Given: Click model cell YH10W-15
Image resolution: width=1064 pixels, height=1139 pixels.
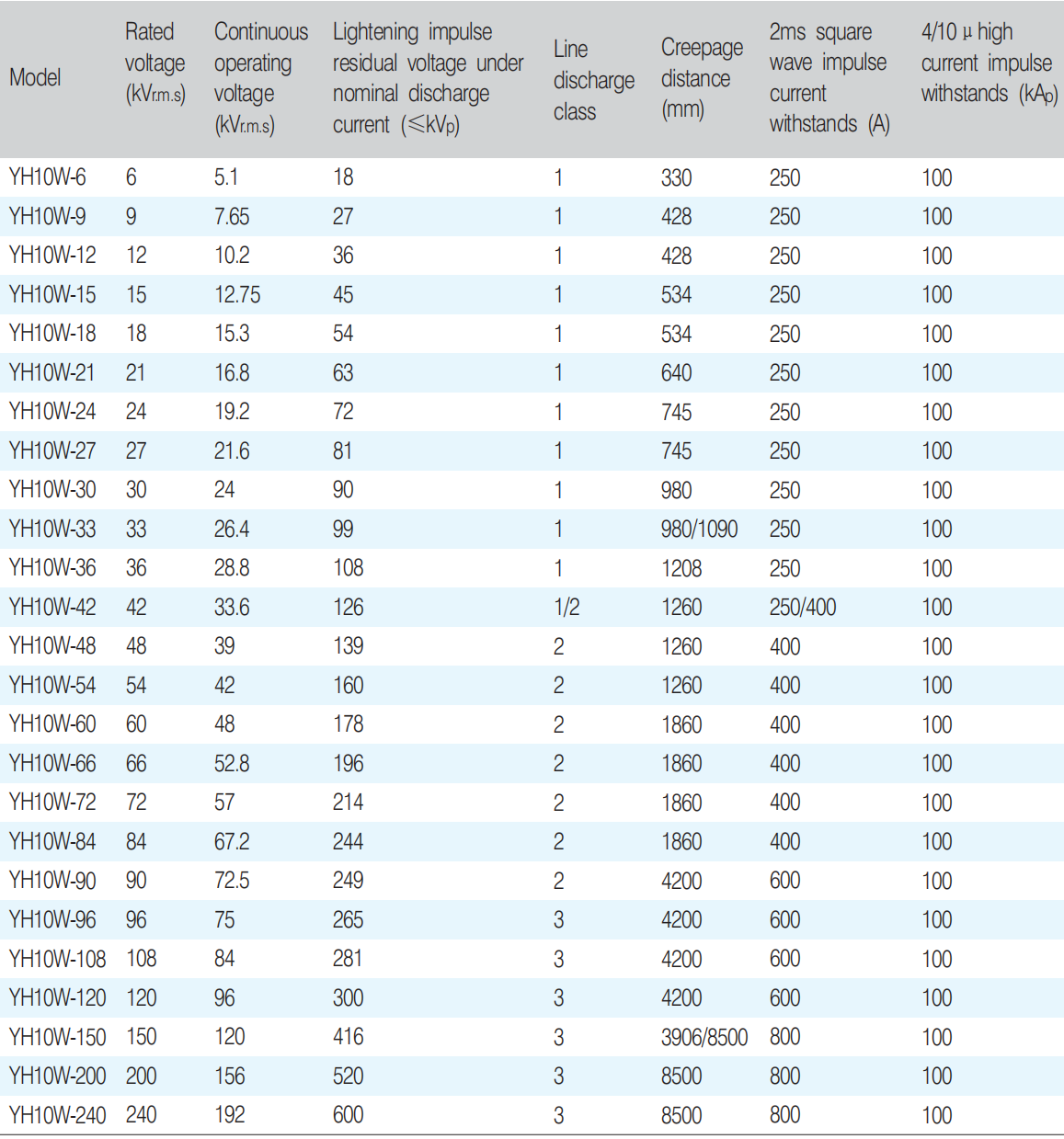Looking at the screenshot, I should pos(52,294).
